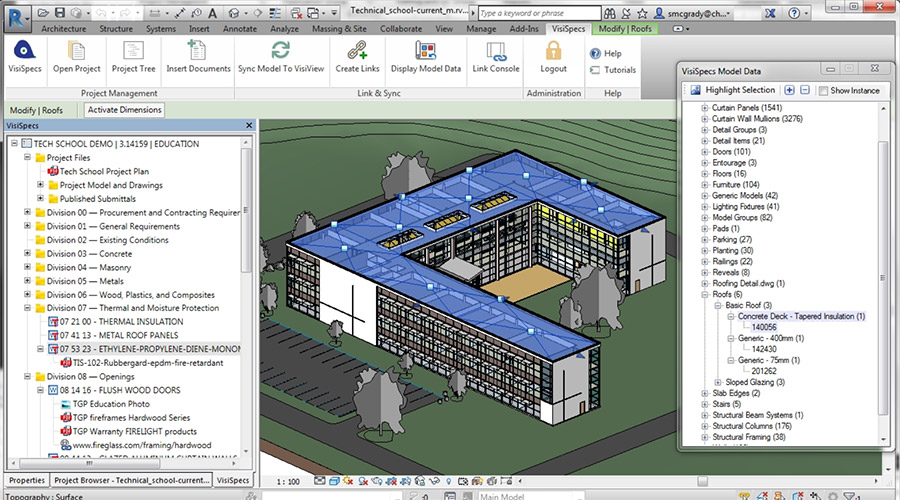This screenshot has height=500, width=900.
Task: Click the Autodesk Exchange Apps X icon
Action: click(x=770, y=13)
